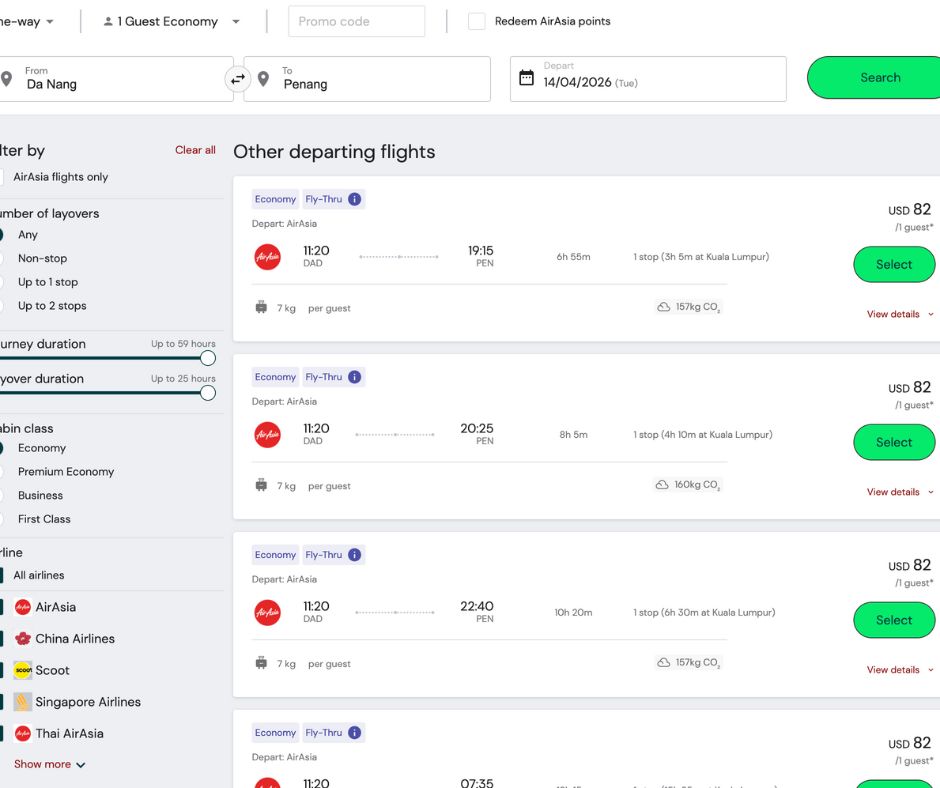Click '1 stop (6h 30m at Kuala Lumpur)' text
Viewport: 940px width, 788px height.
(x=704, y=612)
